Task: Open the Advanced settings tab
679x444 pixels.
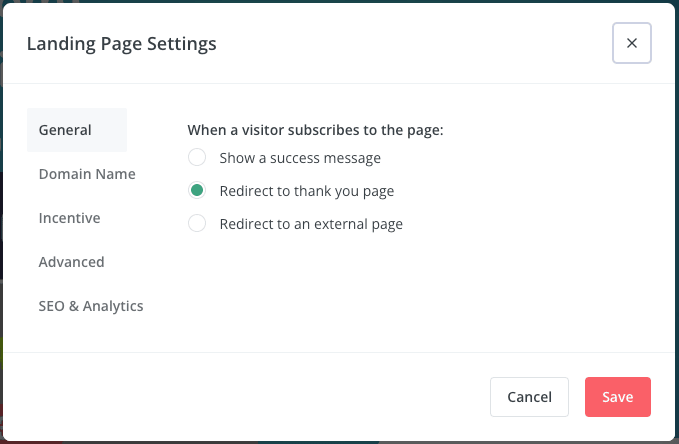Action: [x=71, y=262]
